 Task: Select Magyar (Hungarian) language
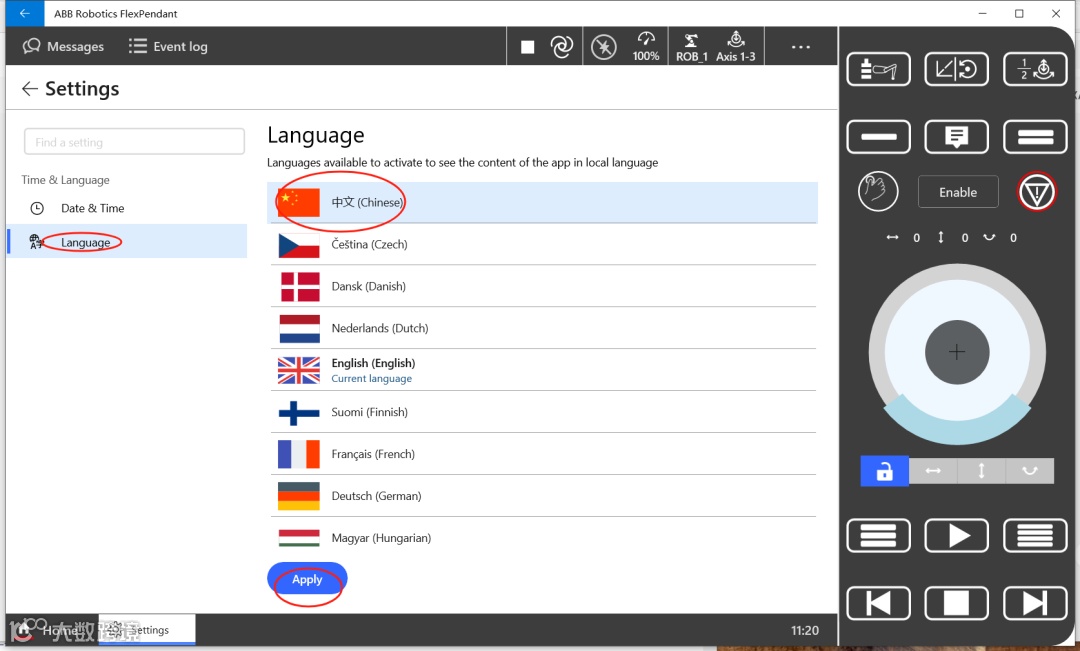[542, 538]
